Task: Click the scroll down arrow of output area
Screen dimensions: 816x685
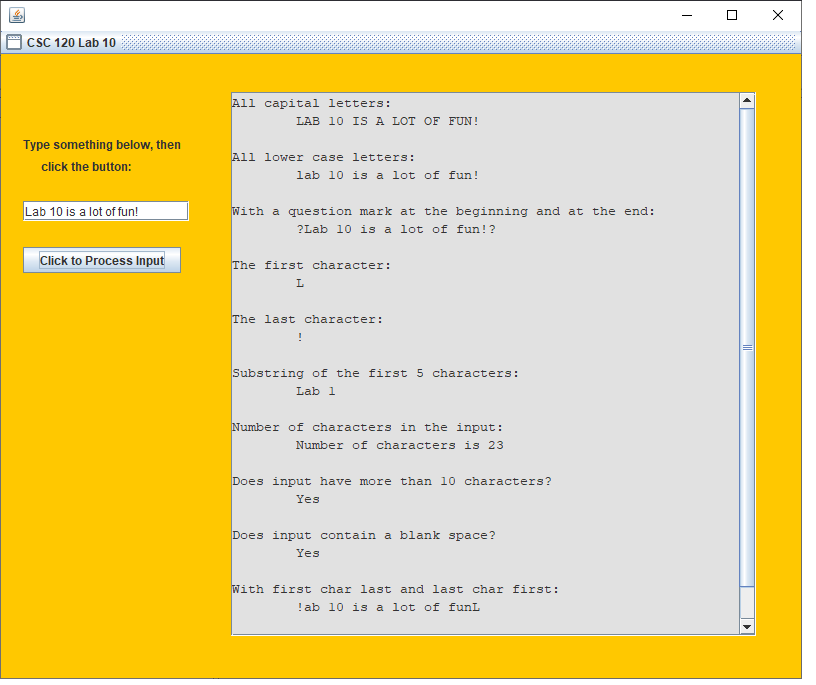Action: click(746, 626)
